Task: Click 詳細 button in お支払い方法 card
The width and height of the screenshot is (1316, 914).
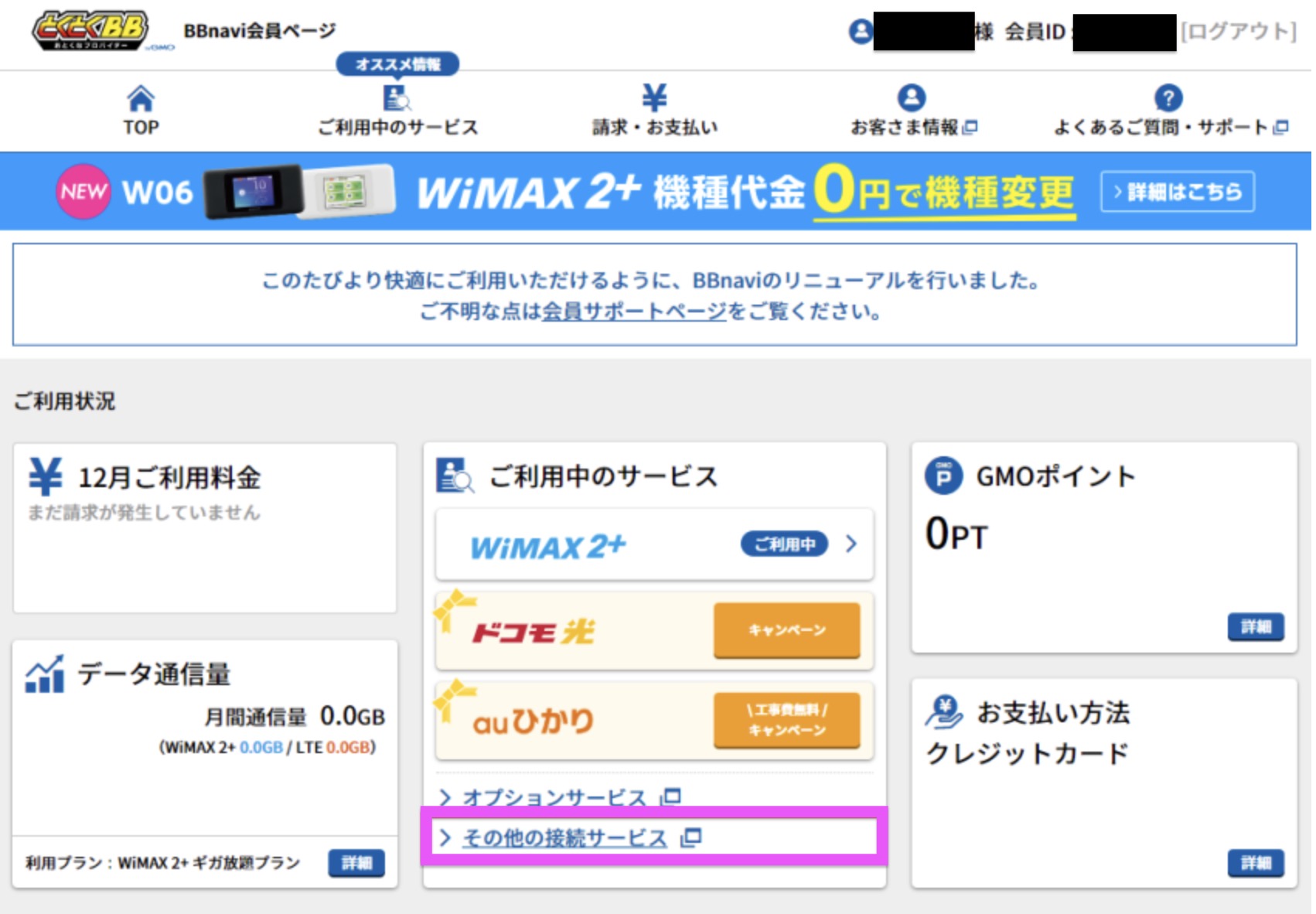Action: coord(1256,863)
